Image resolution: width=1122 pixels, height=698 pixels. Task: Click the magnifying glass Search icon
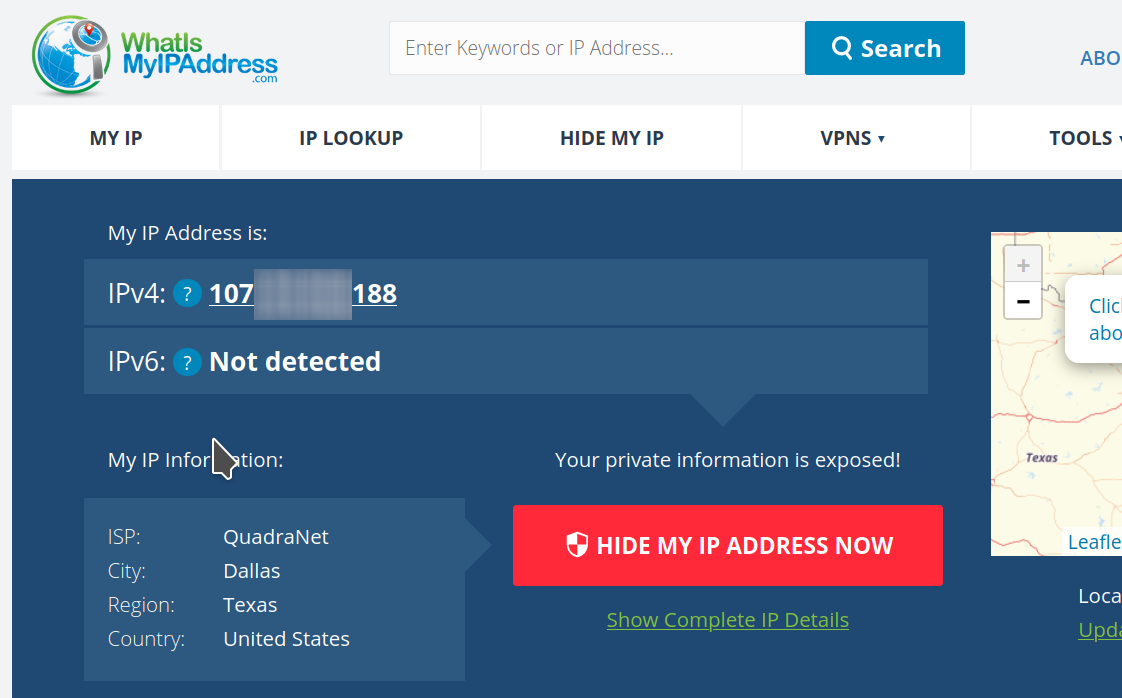[x=843, y=47]
